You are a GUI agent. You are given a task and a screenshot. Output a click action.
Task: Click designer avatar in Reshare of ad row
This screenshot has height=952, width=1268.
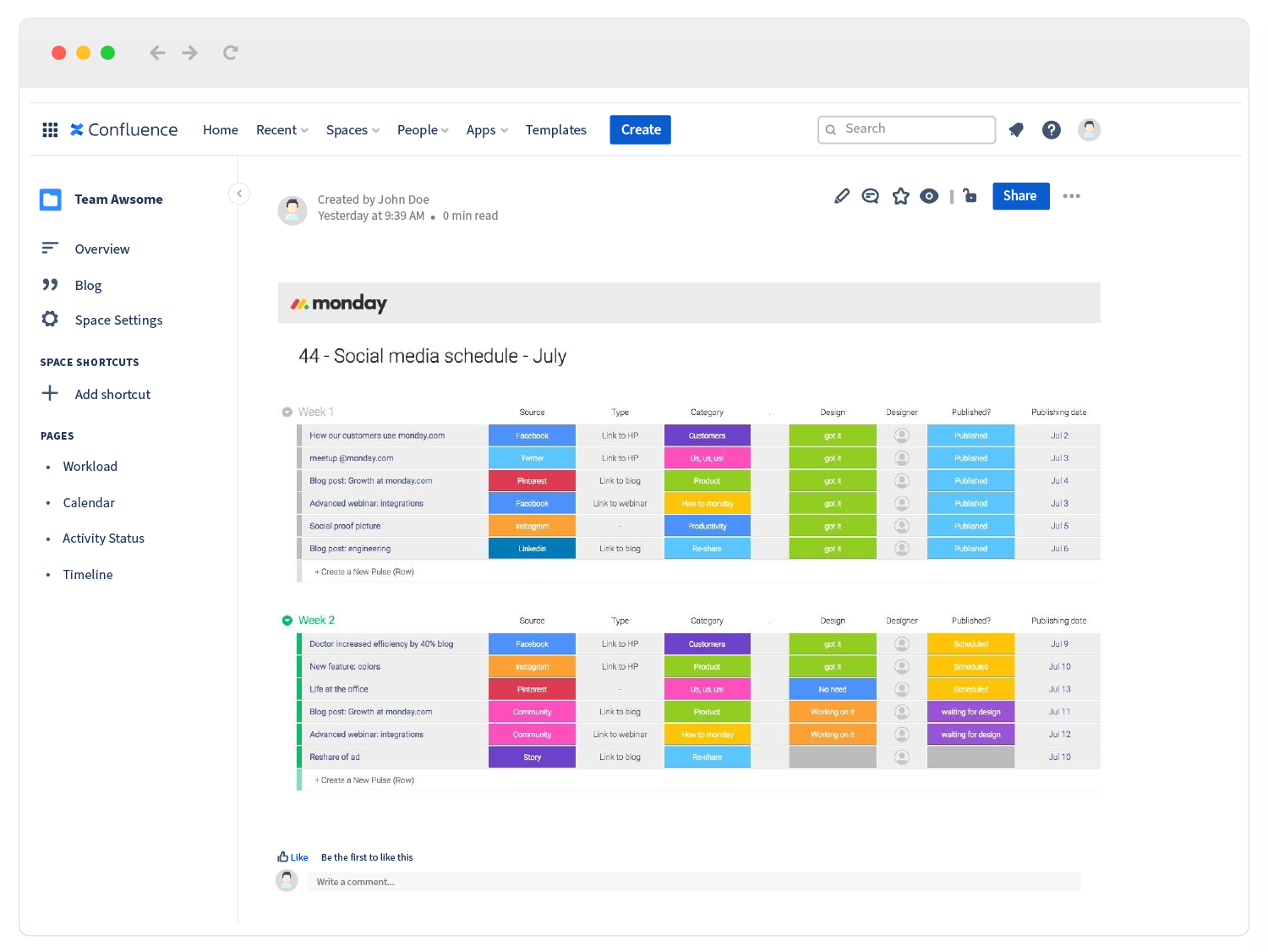902,757
